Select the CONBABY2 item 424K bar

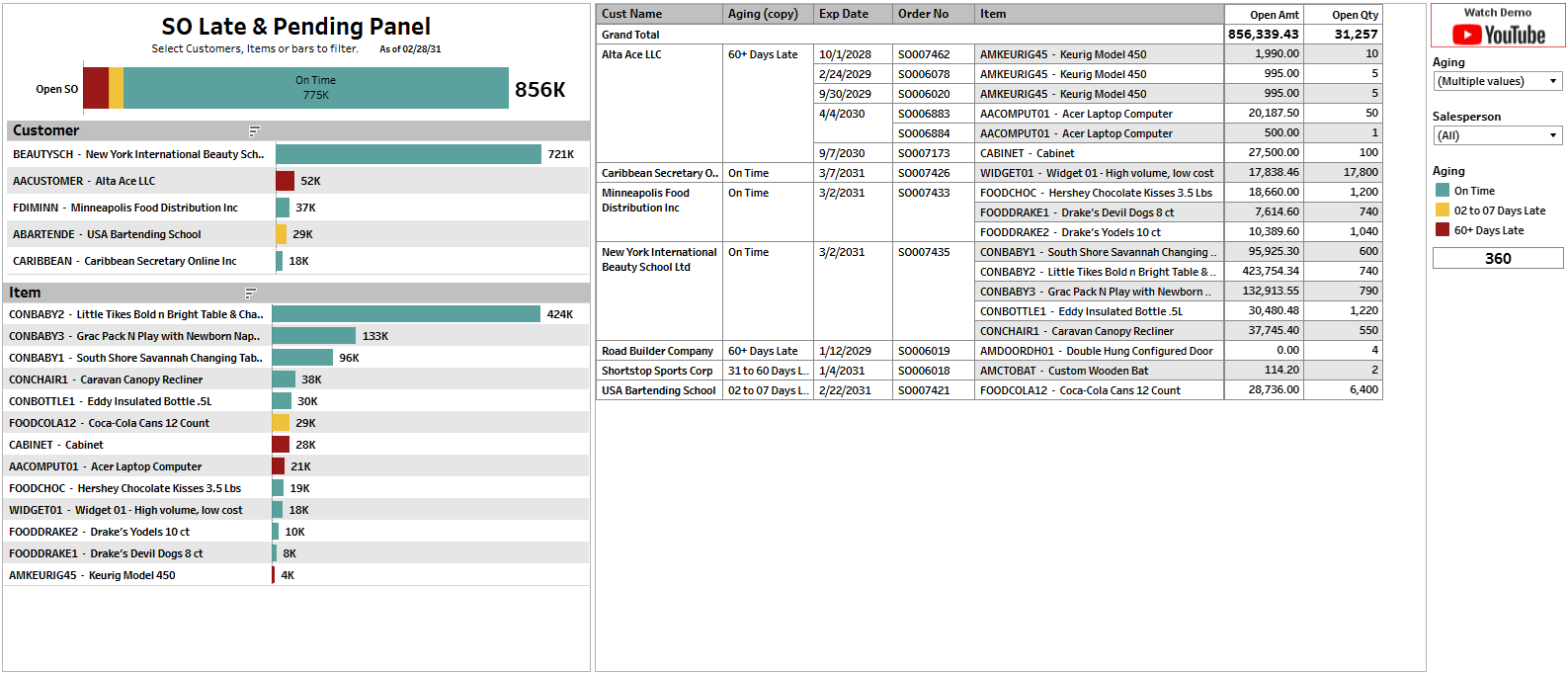[405, 314]
